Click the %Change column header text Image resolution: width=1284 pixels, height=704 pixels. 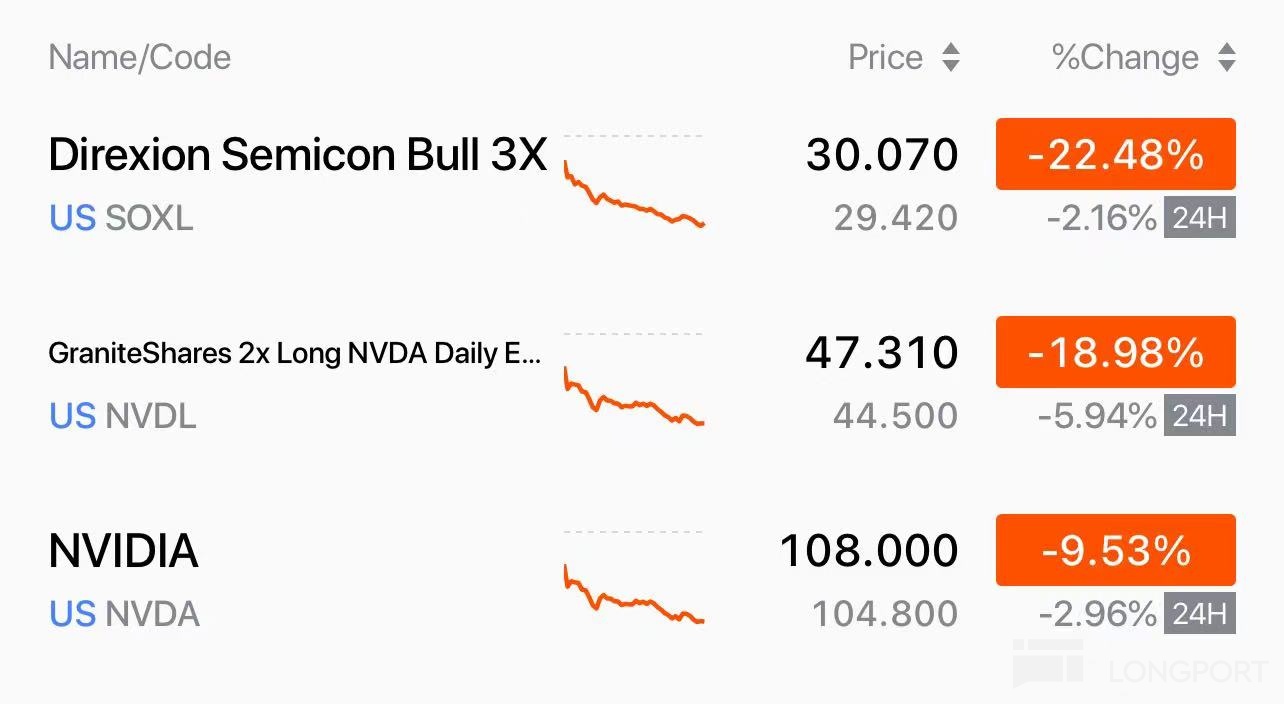(1125, 58)
